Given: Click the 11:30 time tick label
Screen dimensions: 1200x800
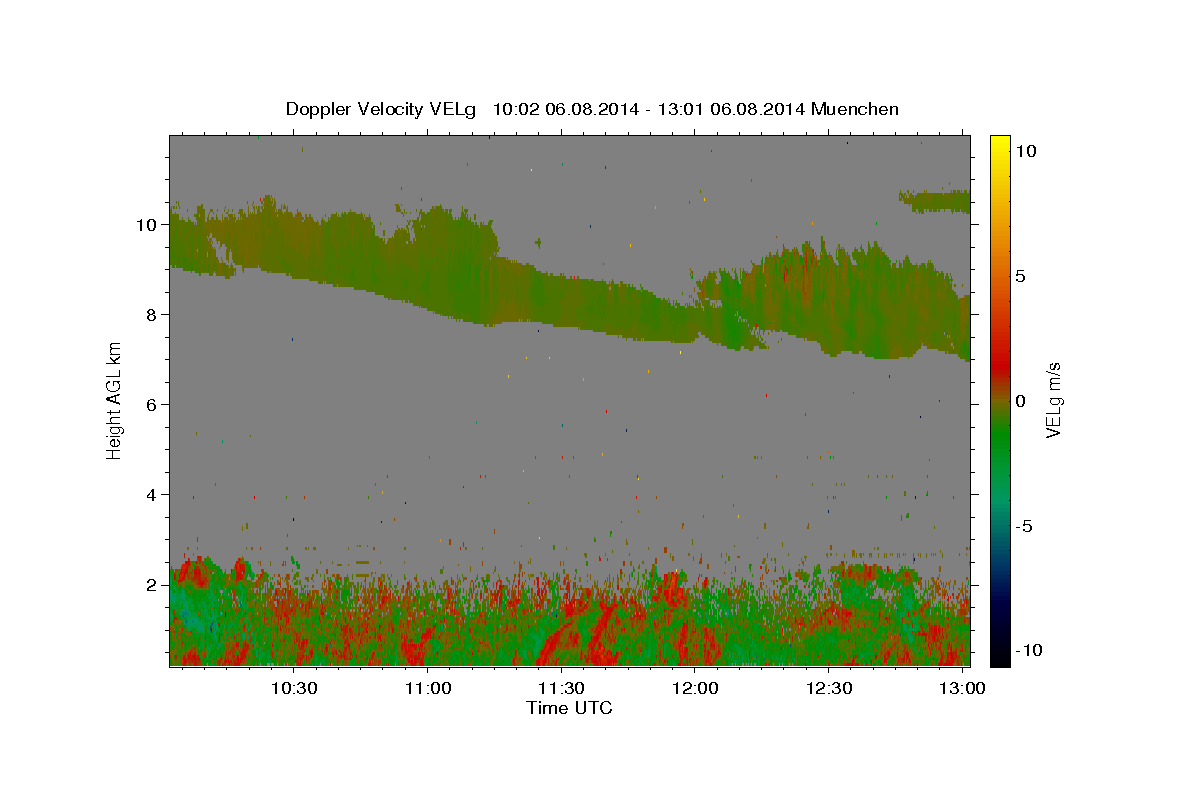Looking at the screenshot, I should click(561, 688).
